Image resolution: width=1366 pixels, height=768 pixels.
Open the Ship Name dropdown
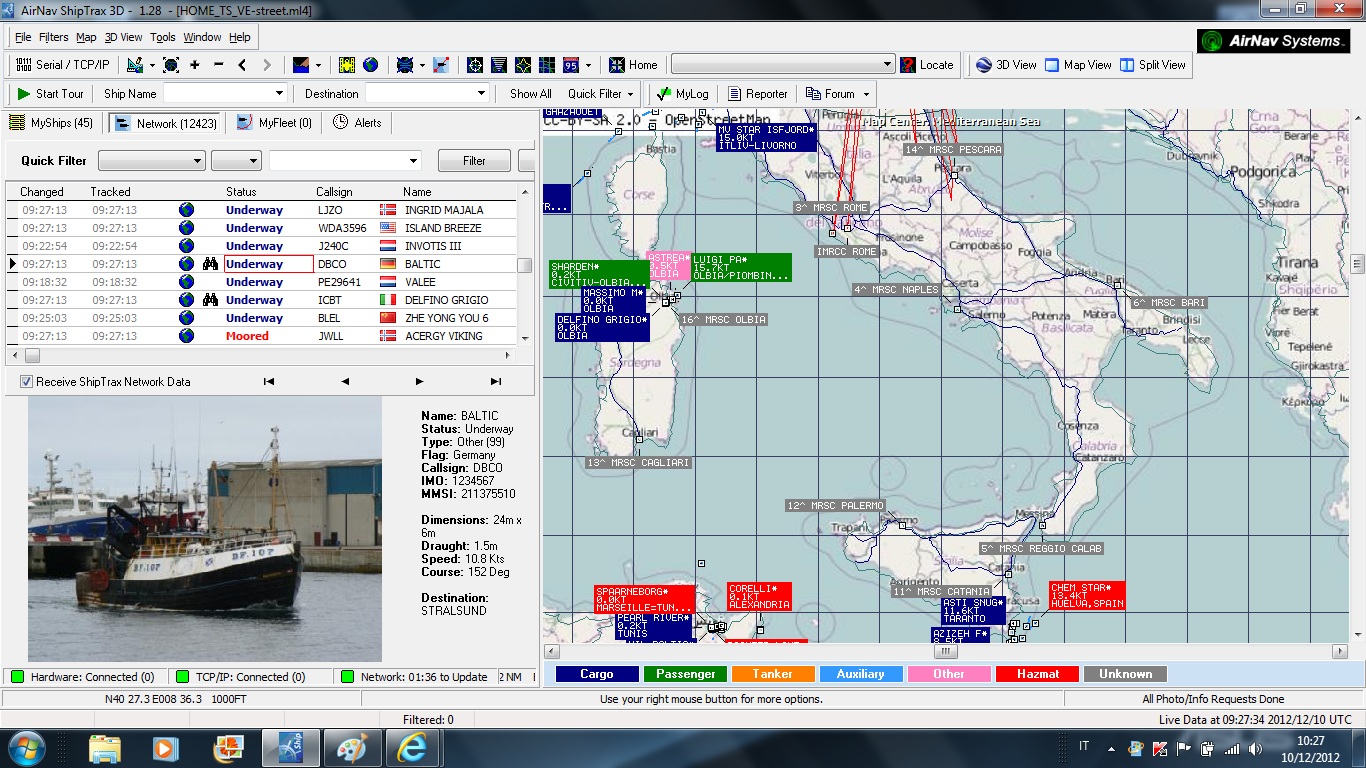(x=279, y=94)
